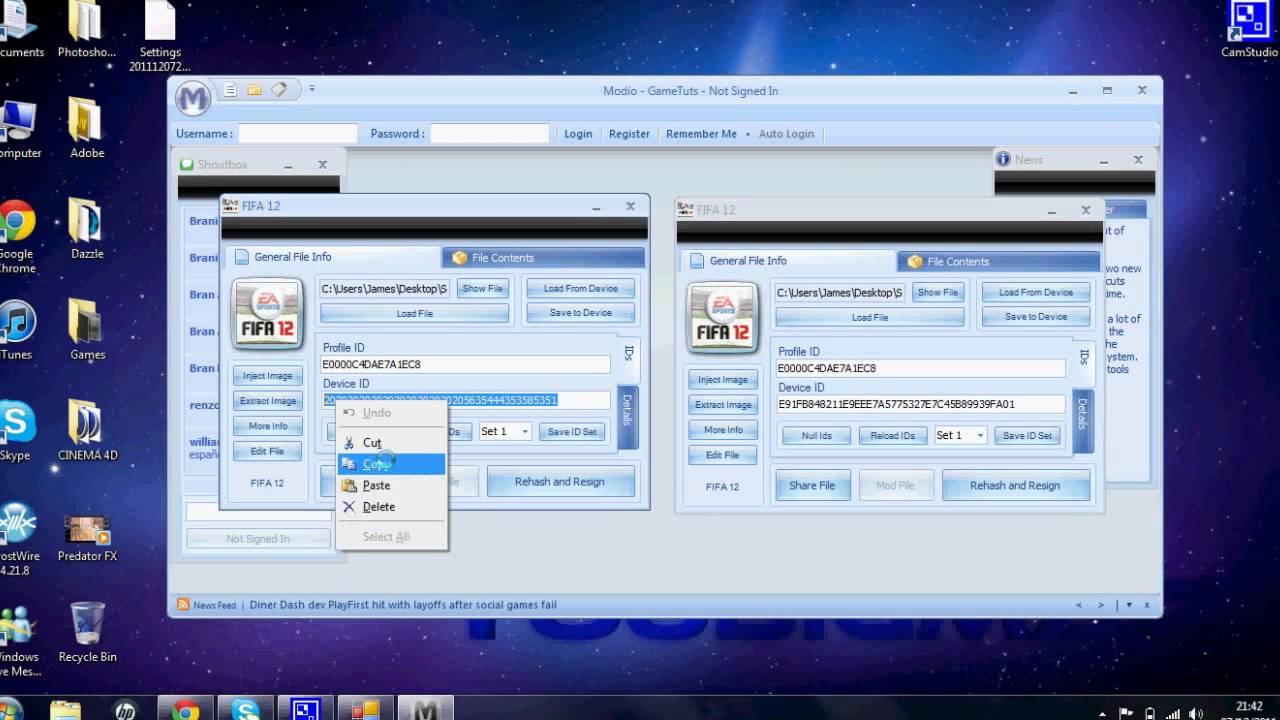Click Null Ids in right window
Image resolution: width=1280 pixels, height=720 pixels.
pos(817,436)
